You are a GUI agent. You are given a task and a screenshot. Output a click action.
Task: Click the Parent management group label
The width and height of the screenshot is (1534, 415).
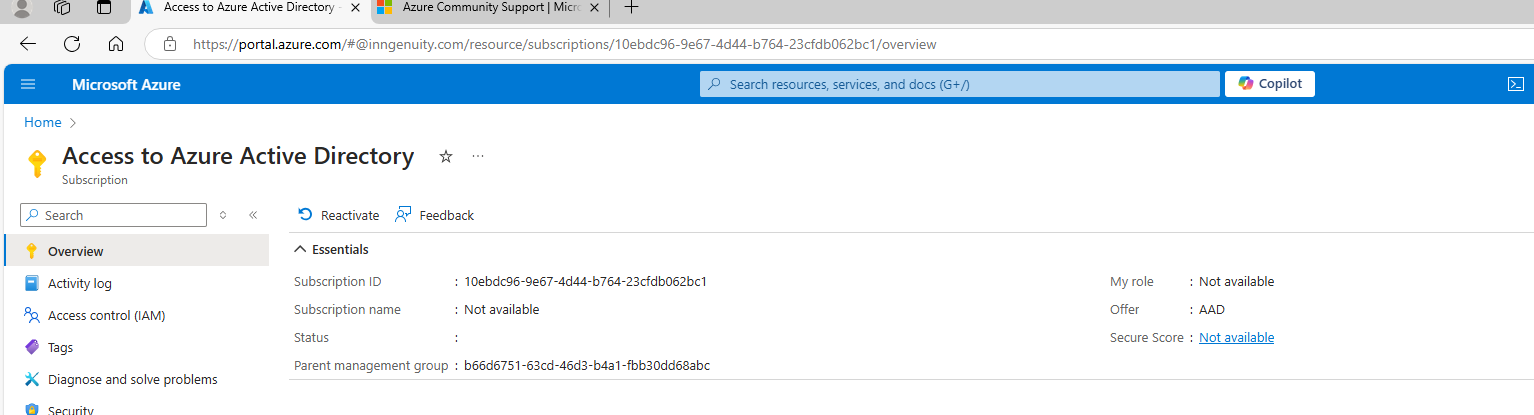click(371, 365)
